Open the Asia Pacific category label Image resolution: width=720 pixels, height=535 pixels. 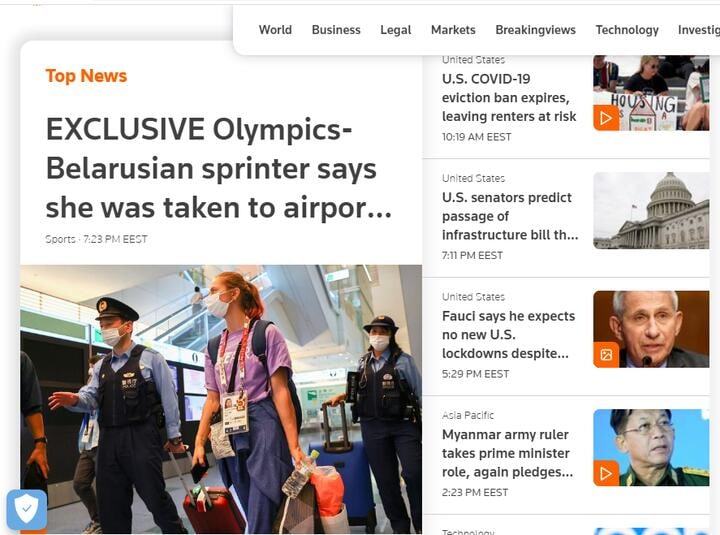click(x=468, y=415)
